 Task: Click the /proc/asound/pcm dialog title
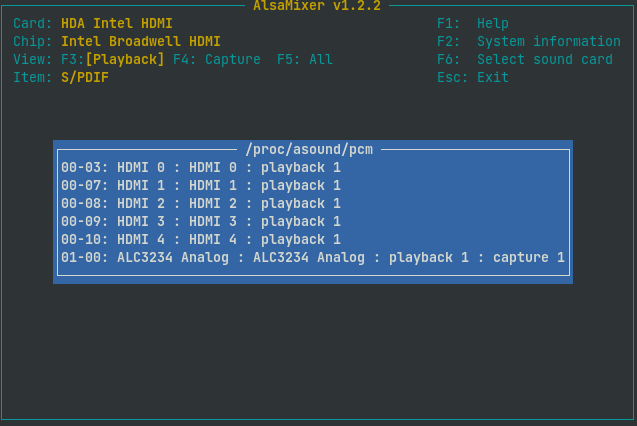309,149
